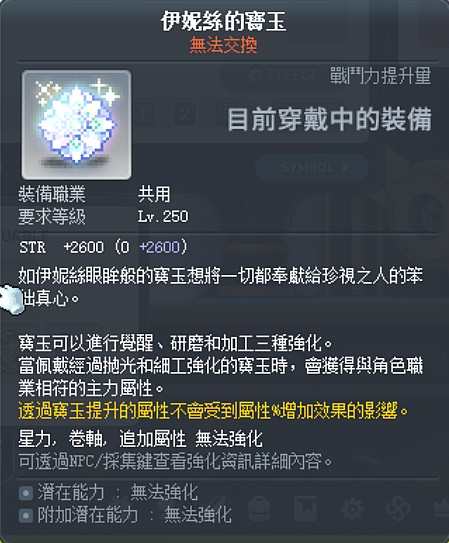Click the faded four-petal clover icon at bottom
The image size is (449, 543).
click(399, 509)
